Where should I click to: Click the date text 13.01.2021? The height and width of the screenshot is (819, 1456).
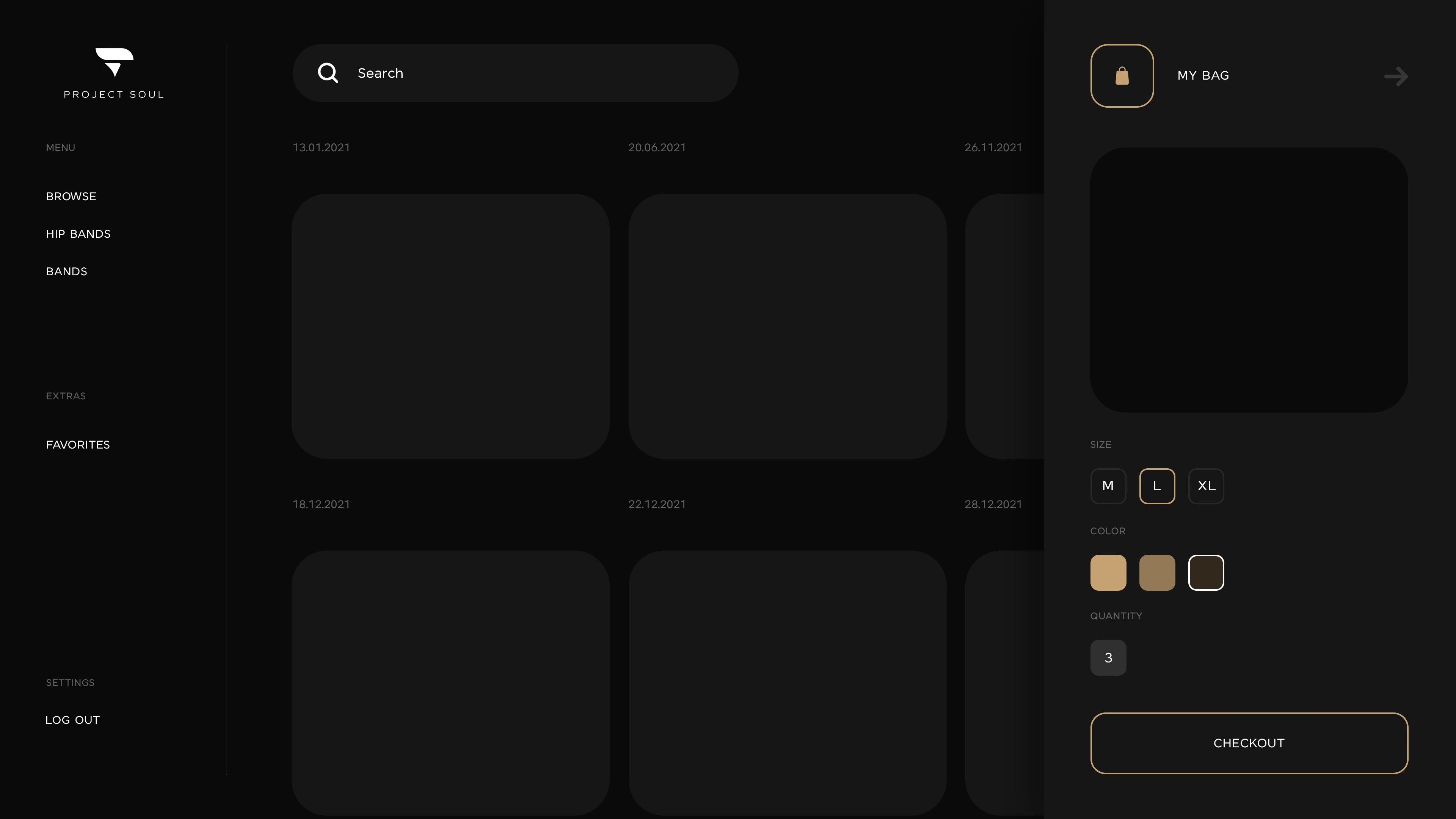(x=321, y=147)
